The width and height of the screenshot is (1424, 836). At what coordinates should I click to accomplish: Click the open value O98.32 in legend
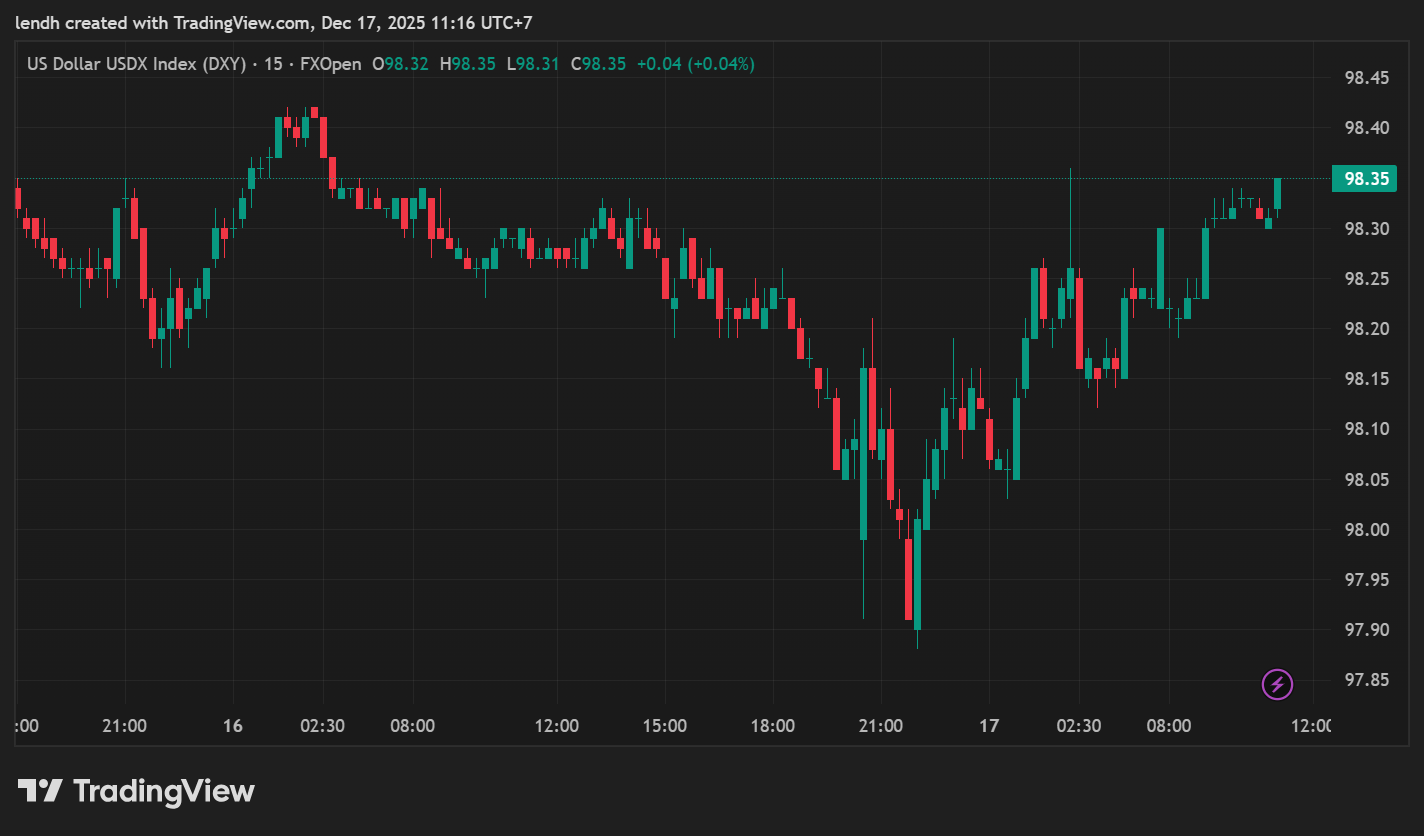tap(400, 64)
